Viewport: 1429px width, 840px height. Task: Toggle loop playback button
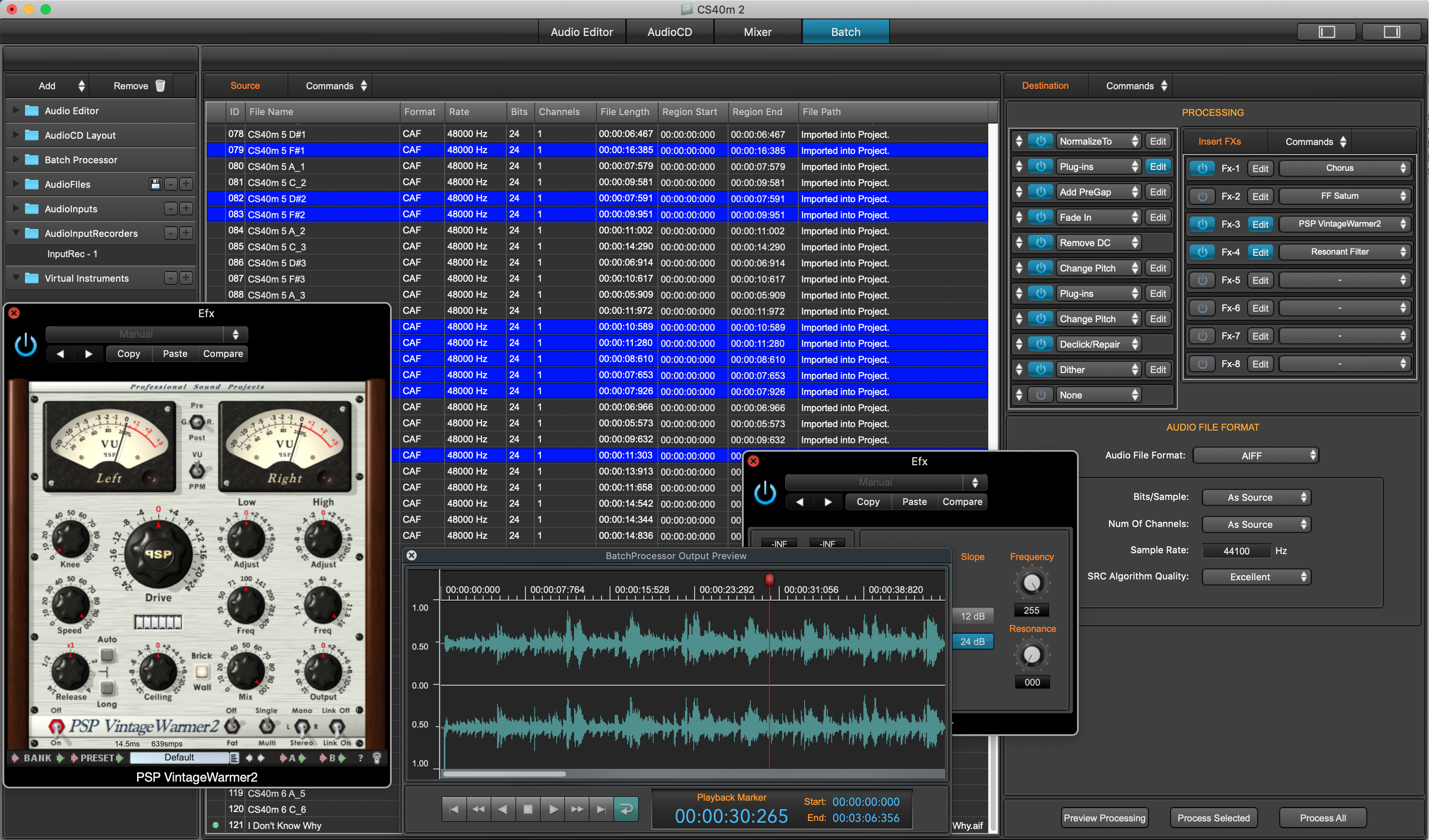[626, 810]
